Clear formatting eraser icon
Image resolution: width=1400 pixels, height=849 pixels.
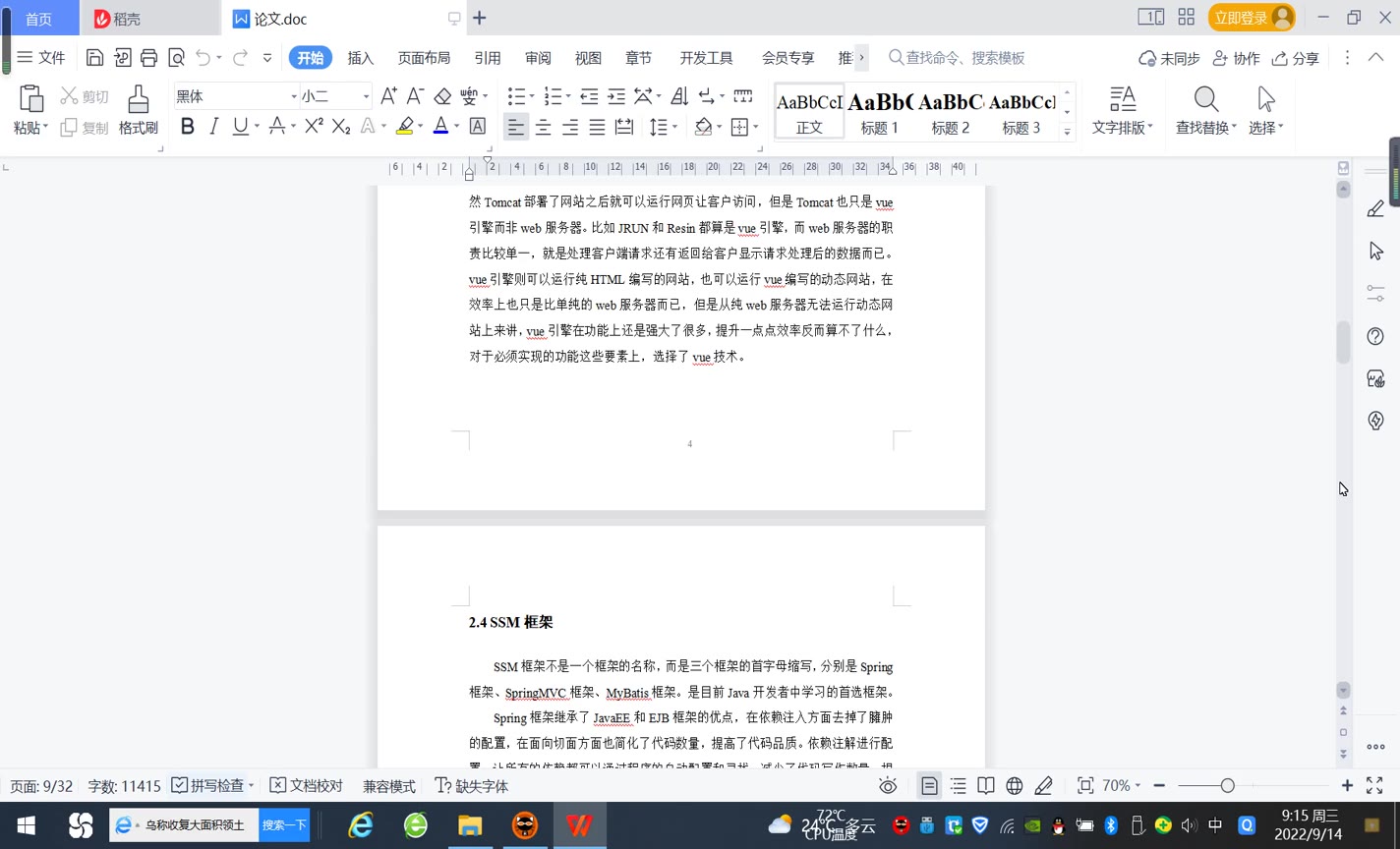(x=442, y=96)
